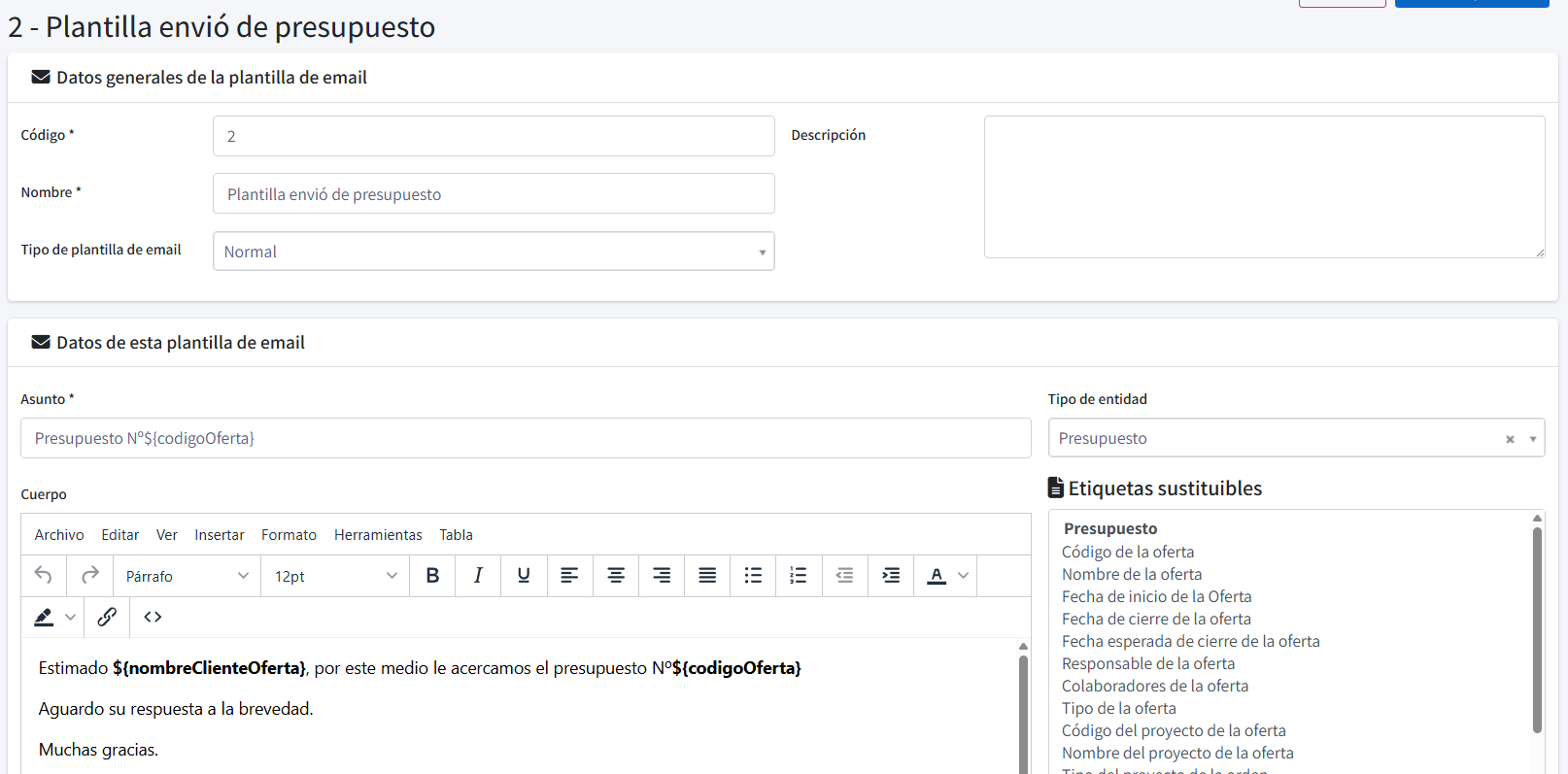
Task: Select Responsable de la oferta tag
Action: 1148,663
